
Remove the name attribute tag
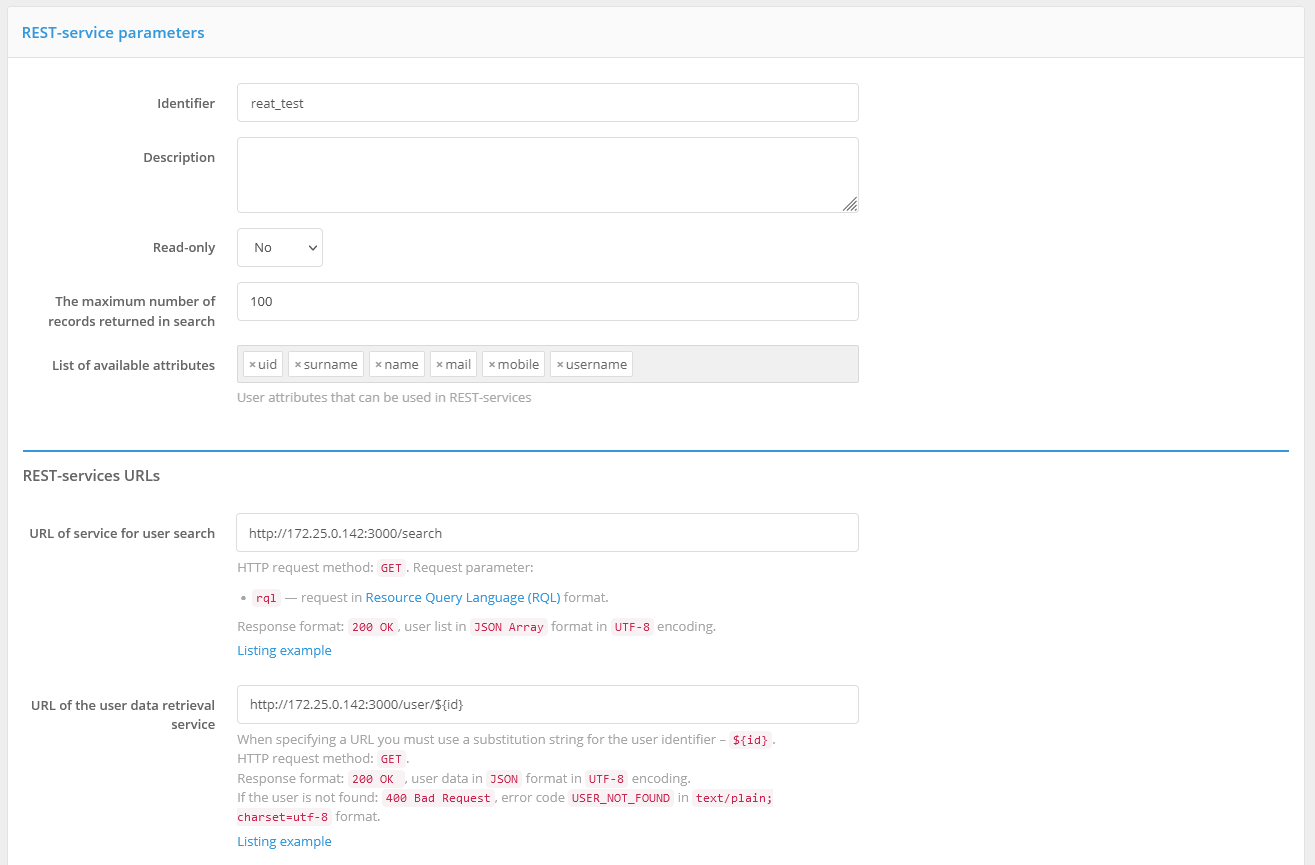[378, 365]
